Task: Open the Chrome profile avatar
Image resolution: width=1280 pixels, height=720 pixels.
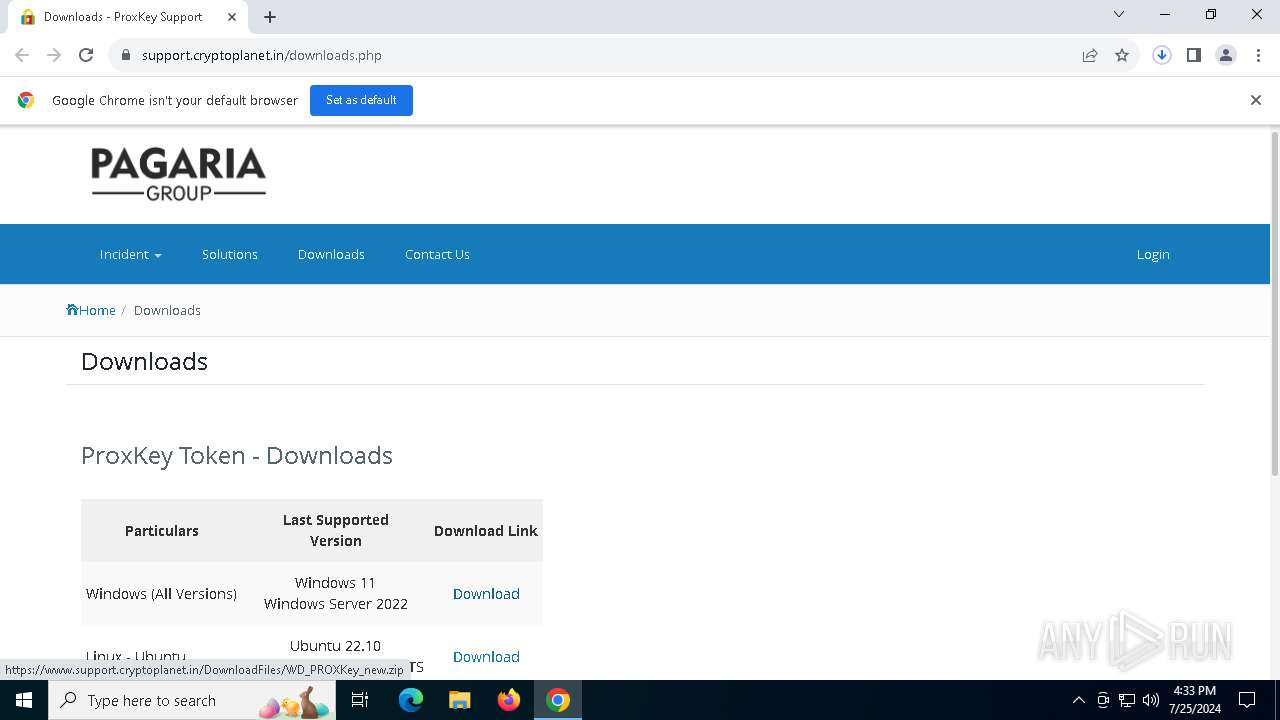Action: pos(1226,55)
